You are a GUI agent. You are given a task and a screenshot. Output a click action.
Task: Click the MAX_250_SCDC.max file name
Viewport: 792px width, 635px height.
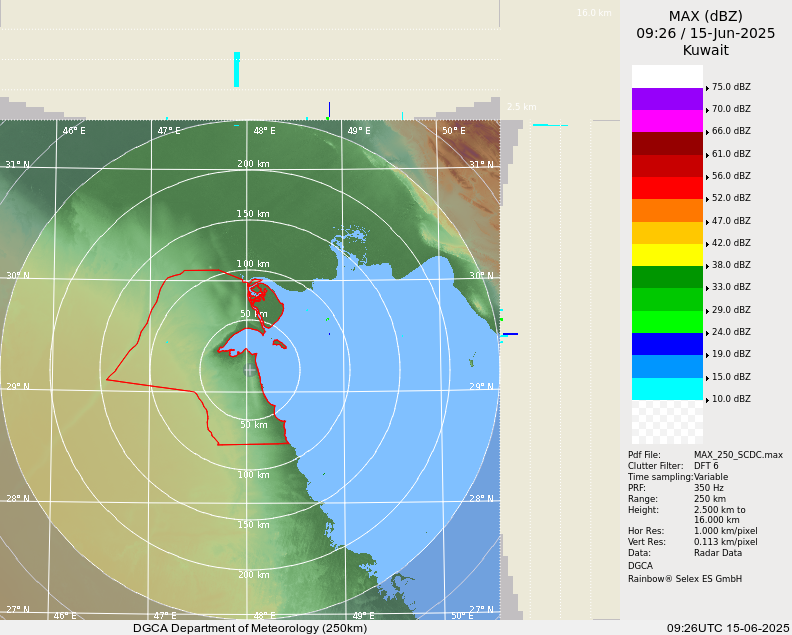click(x=738, y=455)
